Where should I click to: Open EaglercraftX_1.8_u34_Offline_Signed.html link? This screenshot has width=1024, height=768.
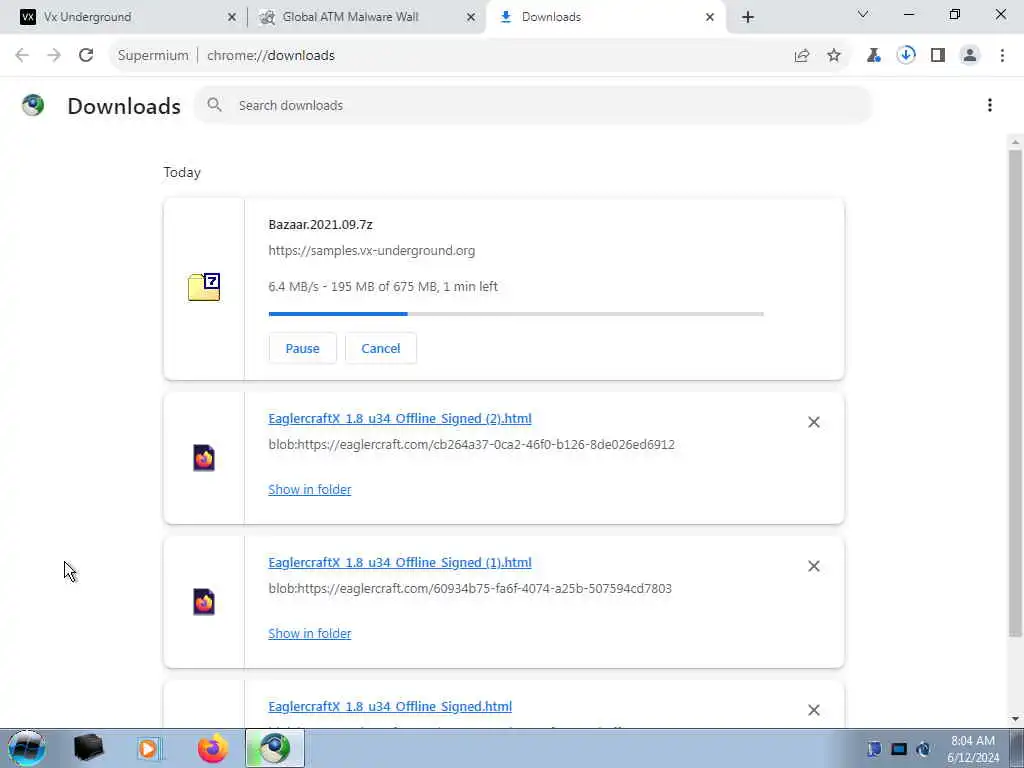(390, 707)
